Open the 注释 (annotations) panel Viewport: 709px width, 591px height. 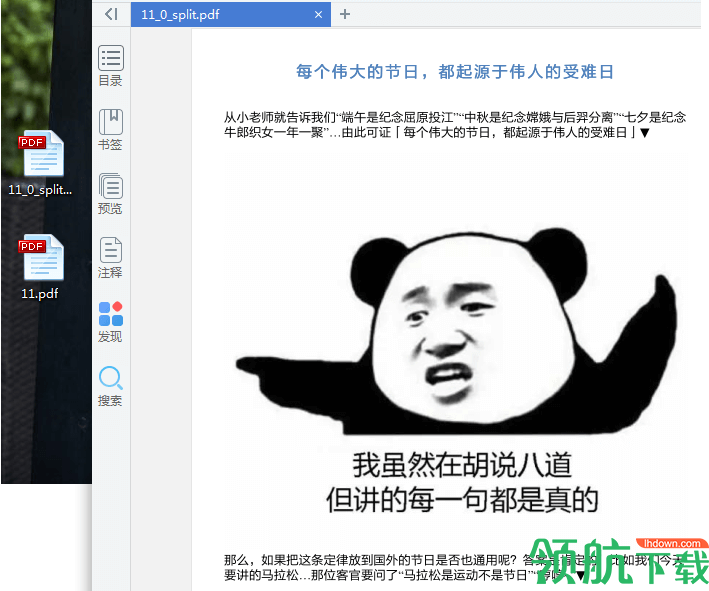tap(110, 258)
